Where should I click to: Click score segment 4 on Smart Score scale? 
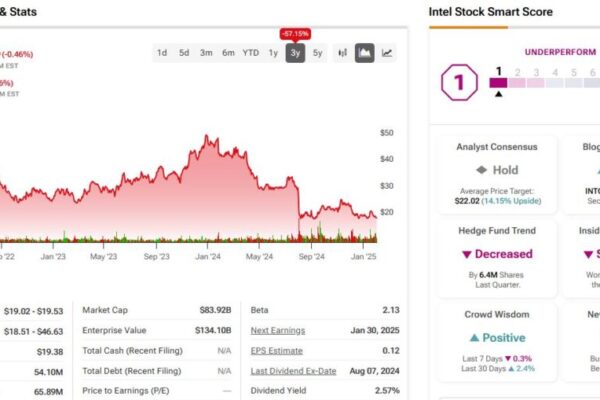pyautogui.click(x=554, y=83)
